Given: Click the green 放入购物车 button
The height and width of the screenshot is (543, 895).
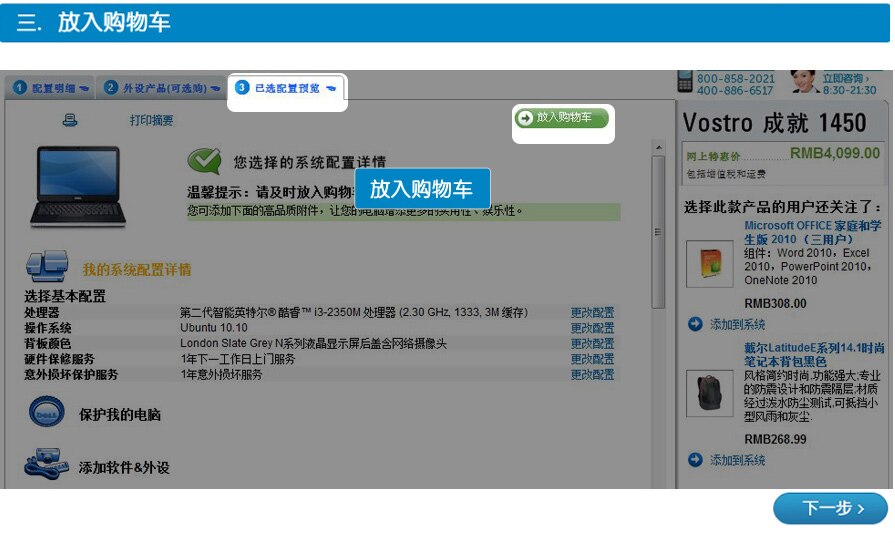Looking at the screenshot, I should (562, 118).
